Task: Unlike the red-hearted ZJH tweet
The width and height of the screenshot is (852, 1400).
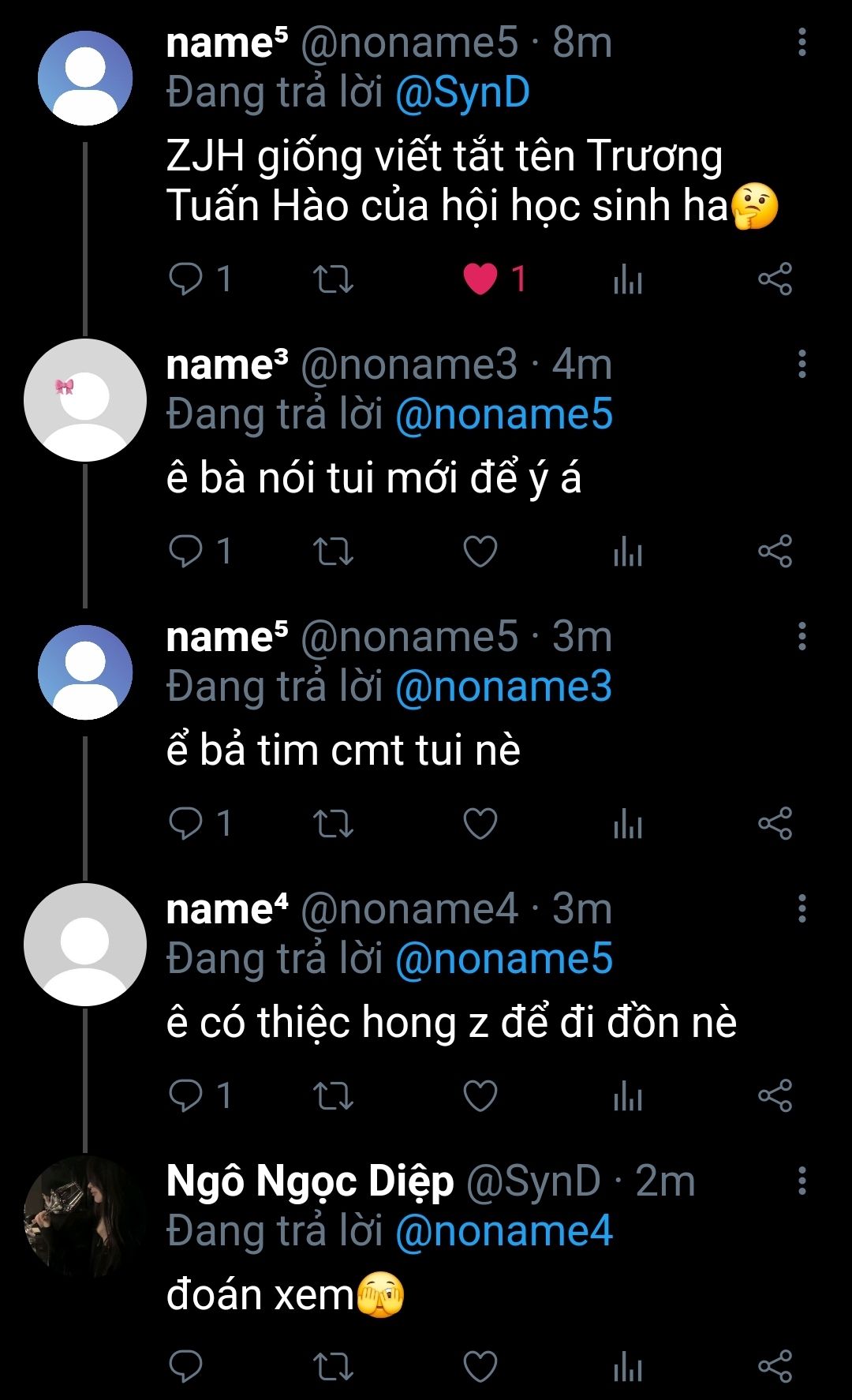Action: tap(480, 279)
